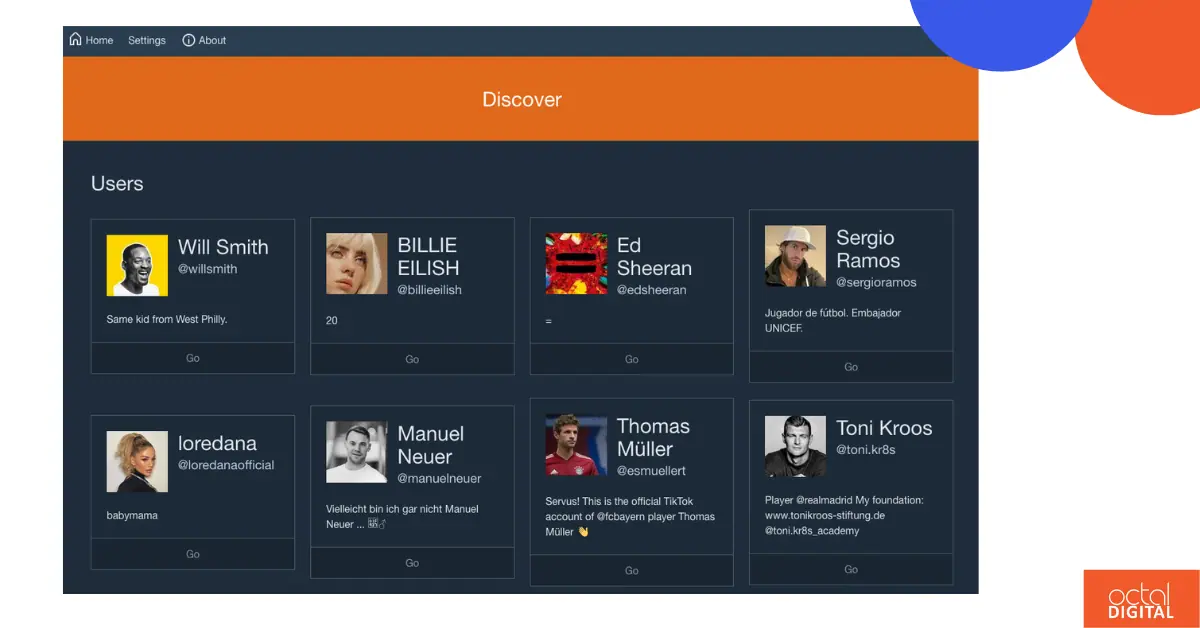Viewport: 1200px width, 628px height.
Task: Open Sergio Ramos profile picture
Action: (795, 256)
